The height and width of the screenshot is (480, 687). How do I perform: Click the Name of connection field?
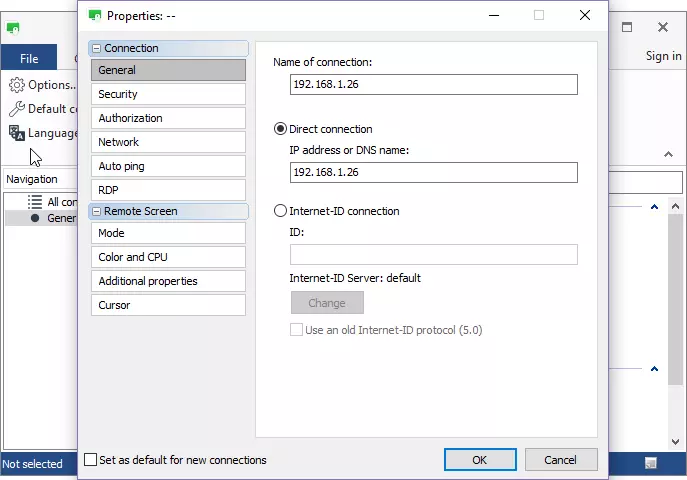click(433, 85)
